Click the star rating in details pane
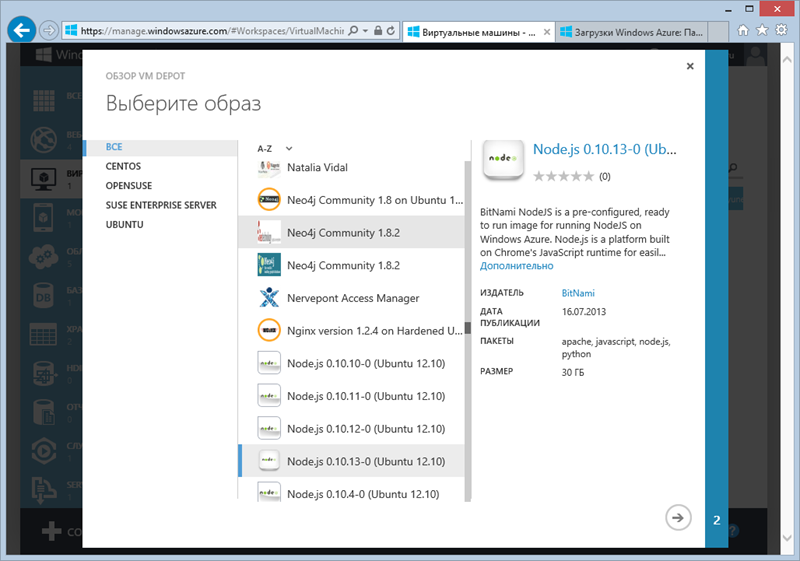The width and height of the screenshot is (800, 561). (563, 176)
